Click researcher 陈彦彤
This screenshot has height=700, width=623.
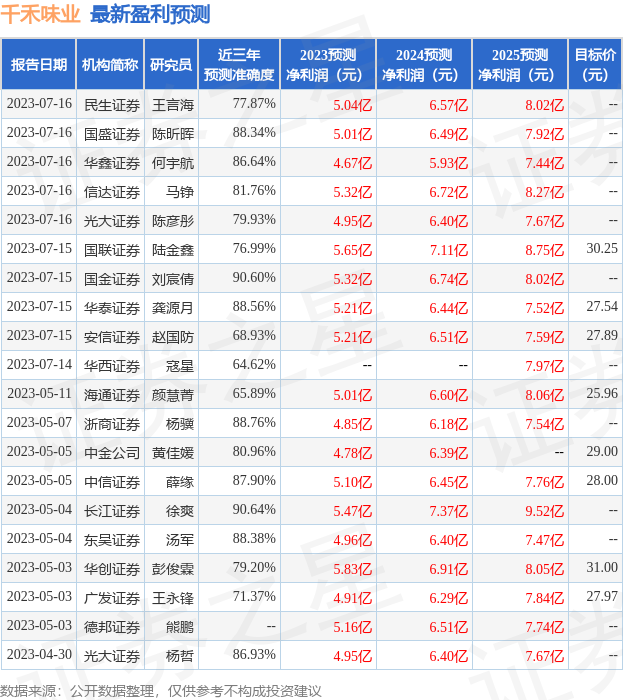click(173, 221)
